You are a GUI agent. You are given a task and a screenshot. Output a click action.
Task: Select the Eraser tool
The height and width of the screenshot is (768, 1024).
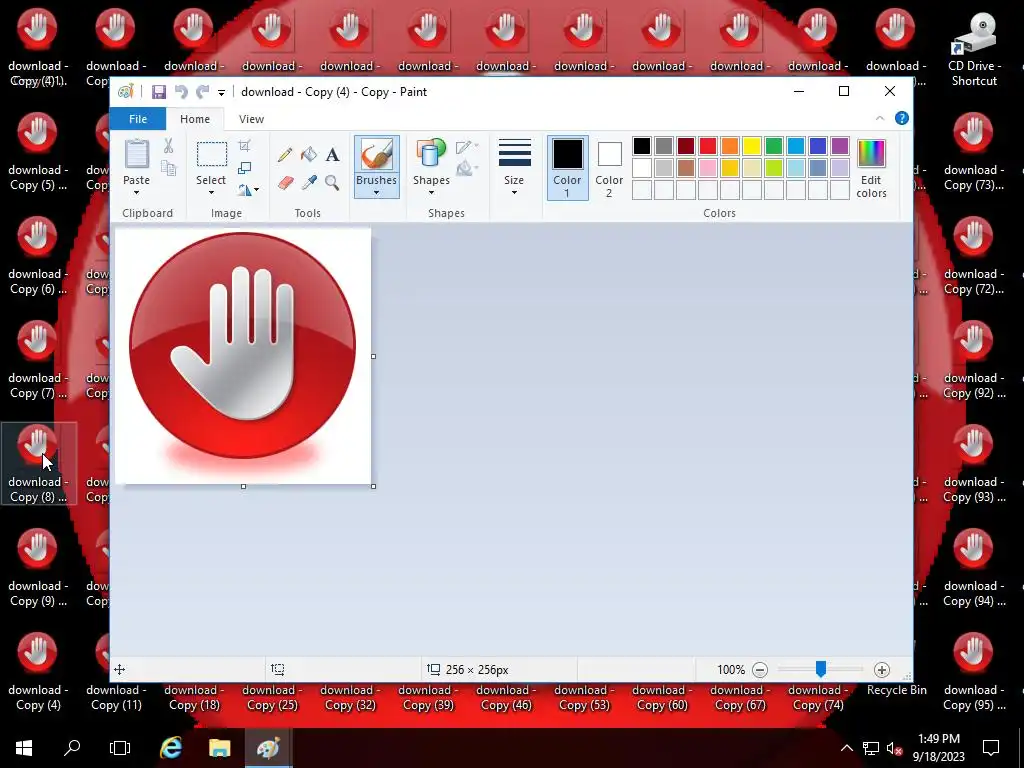(285, 182)
